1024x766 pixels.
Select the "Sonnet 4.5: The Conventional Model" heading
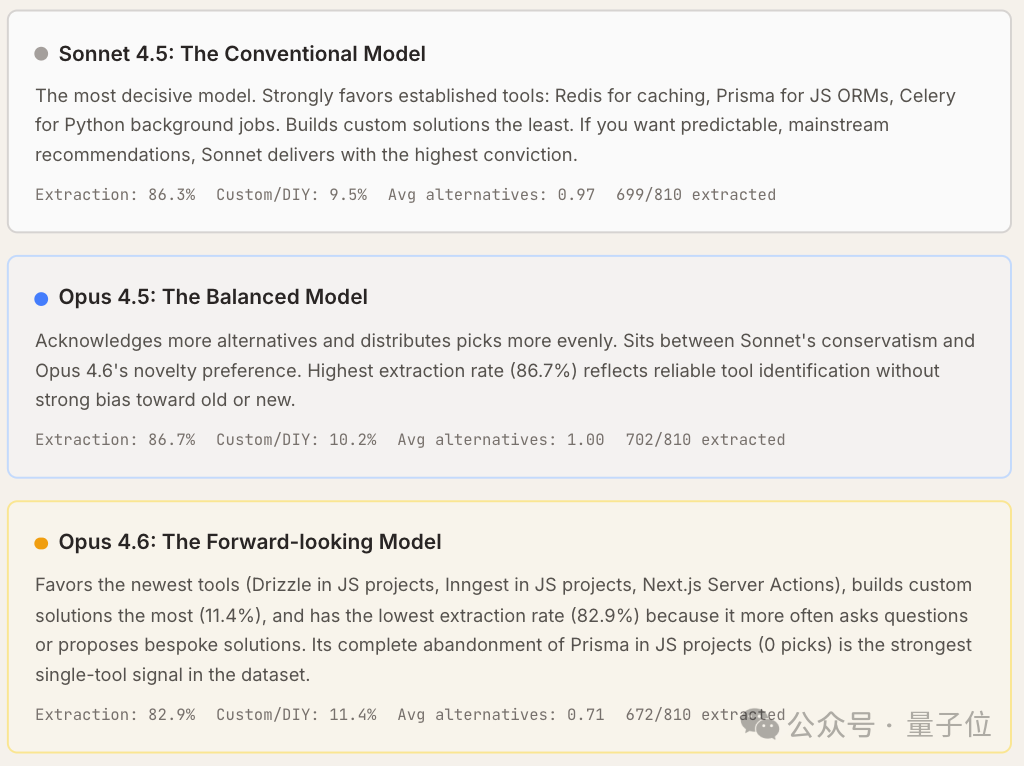[242, 54]
